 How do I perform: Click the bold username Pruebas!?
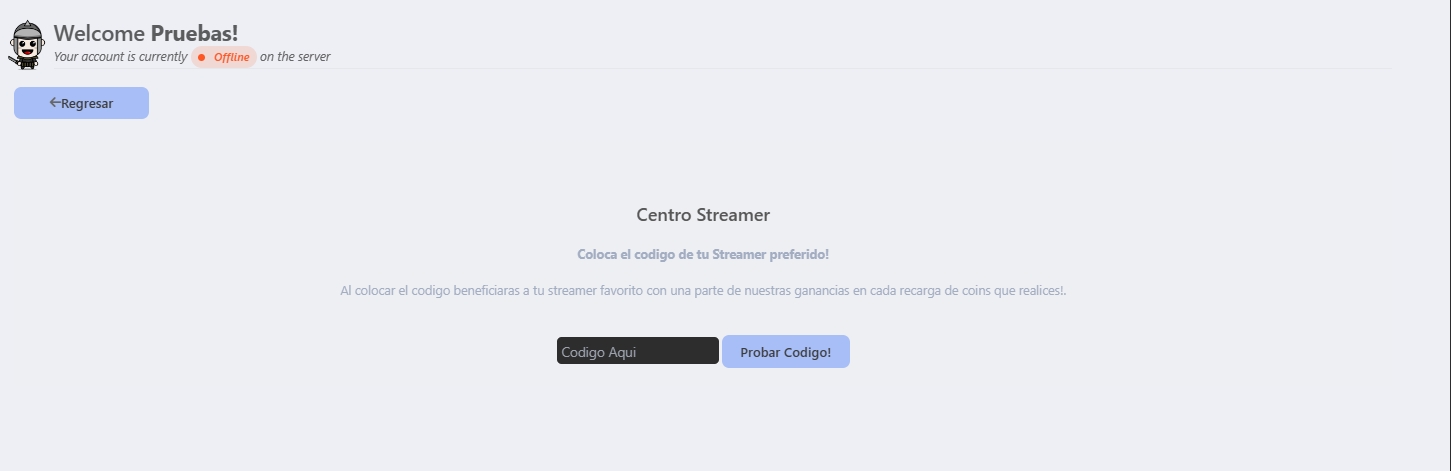pos(195,33)
